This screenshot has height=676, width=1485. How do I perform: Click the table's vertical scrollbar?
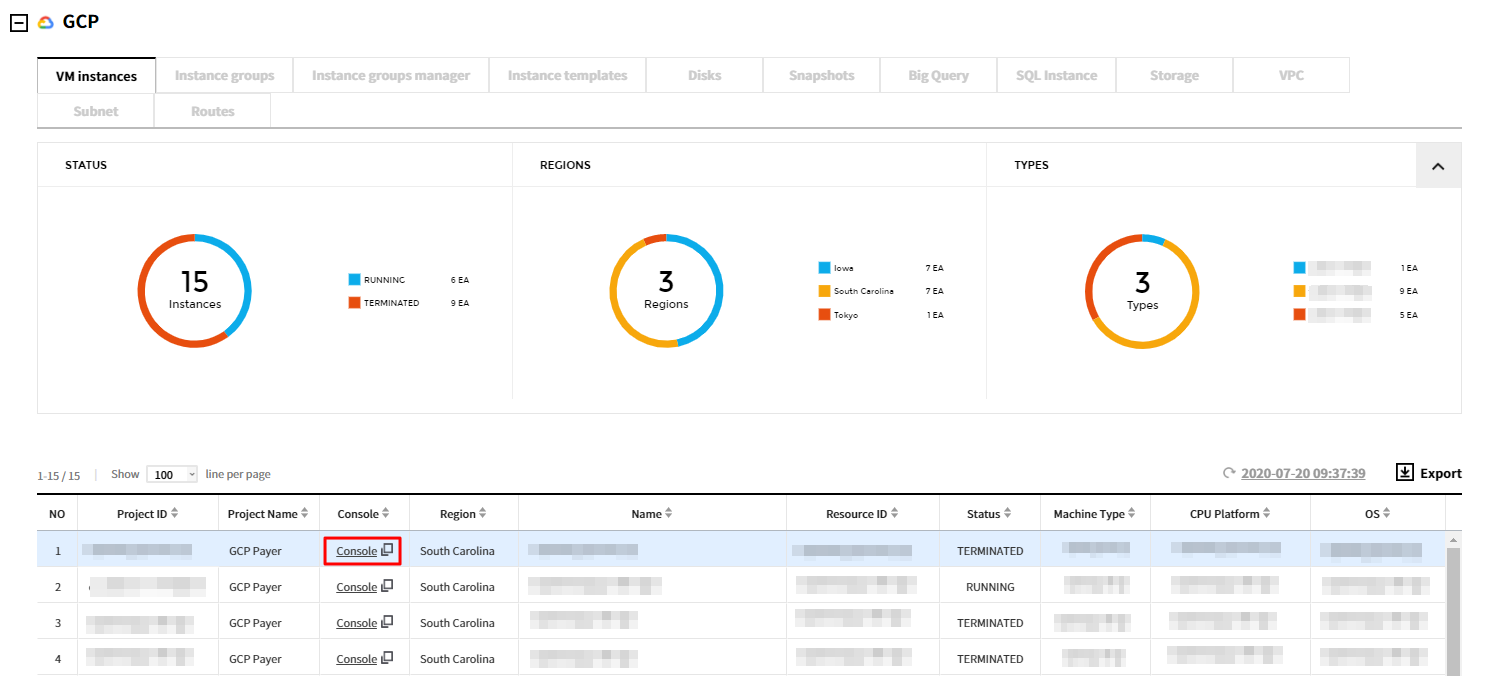tap(1453, 610)
